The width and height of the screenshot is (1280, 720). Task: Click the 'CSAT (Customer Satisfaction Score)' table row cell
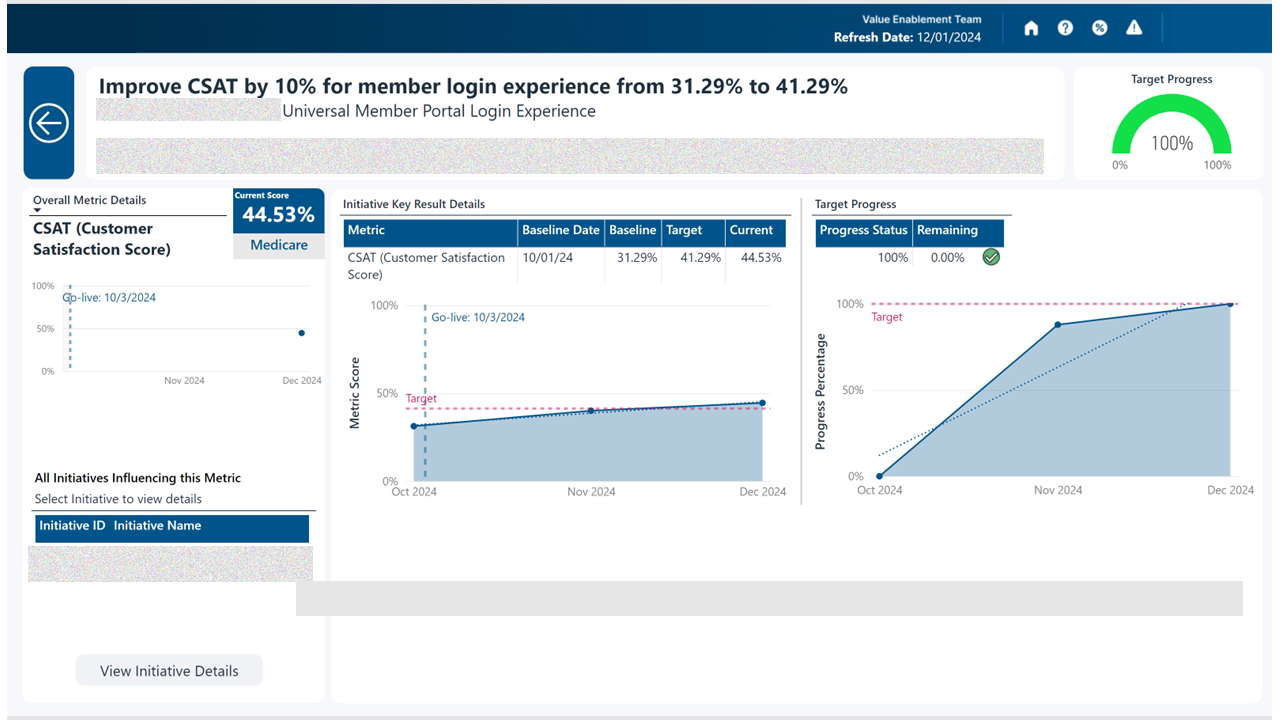431,266
